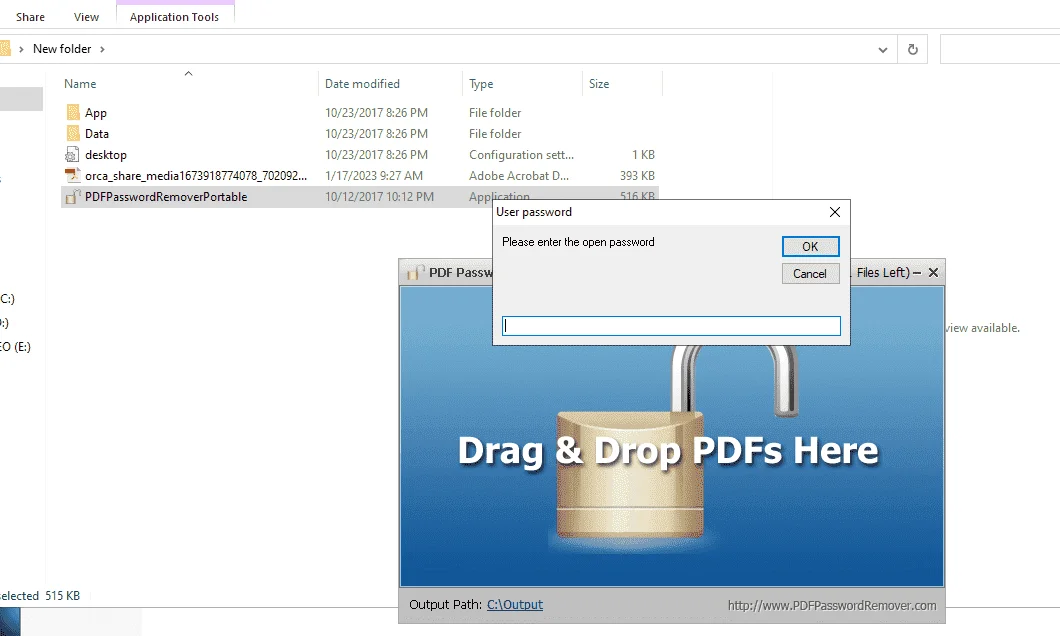Select PDFPasswordRemoverPortable file name
Screen dimensions: 1060x636
coord(166,197)
